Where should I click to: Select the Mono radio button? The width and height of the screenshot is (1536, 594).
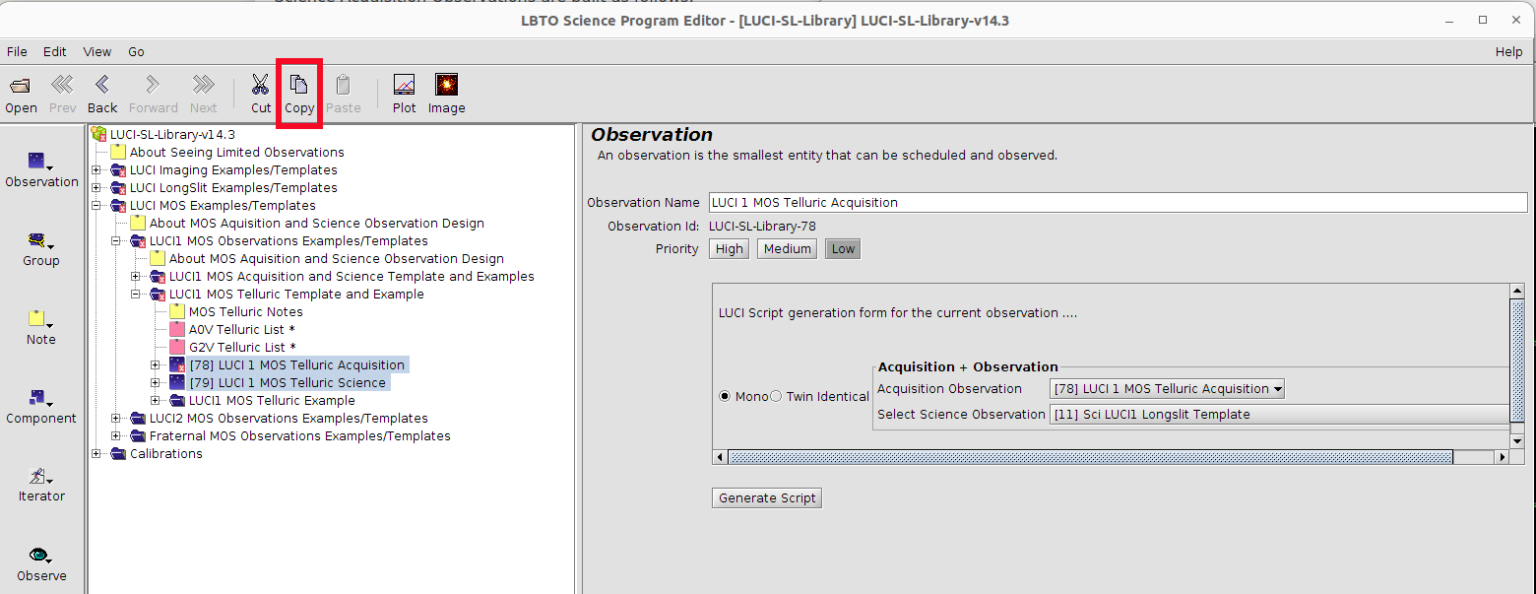point(725,397)
